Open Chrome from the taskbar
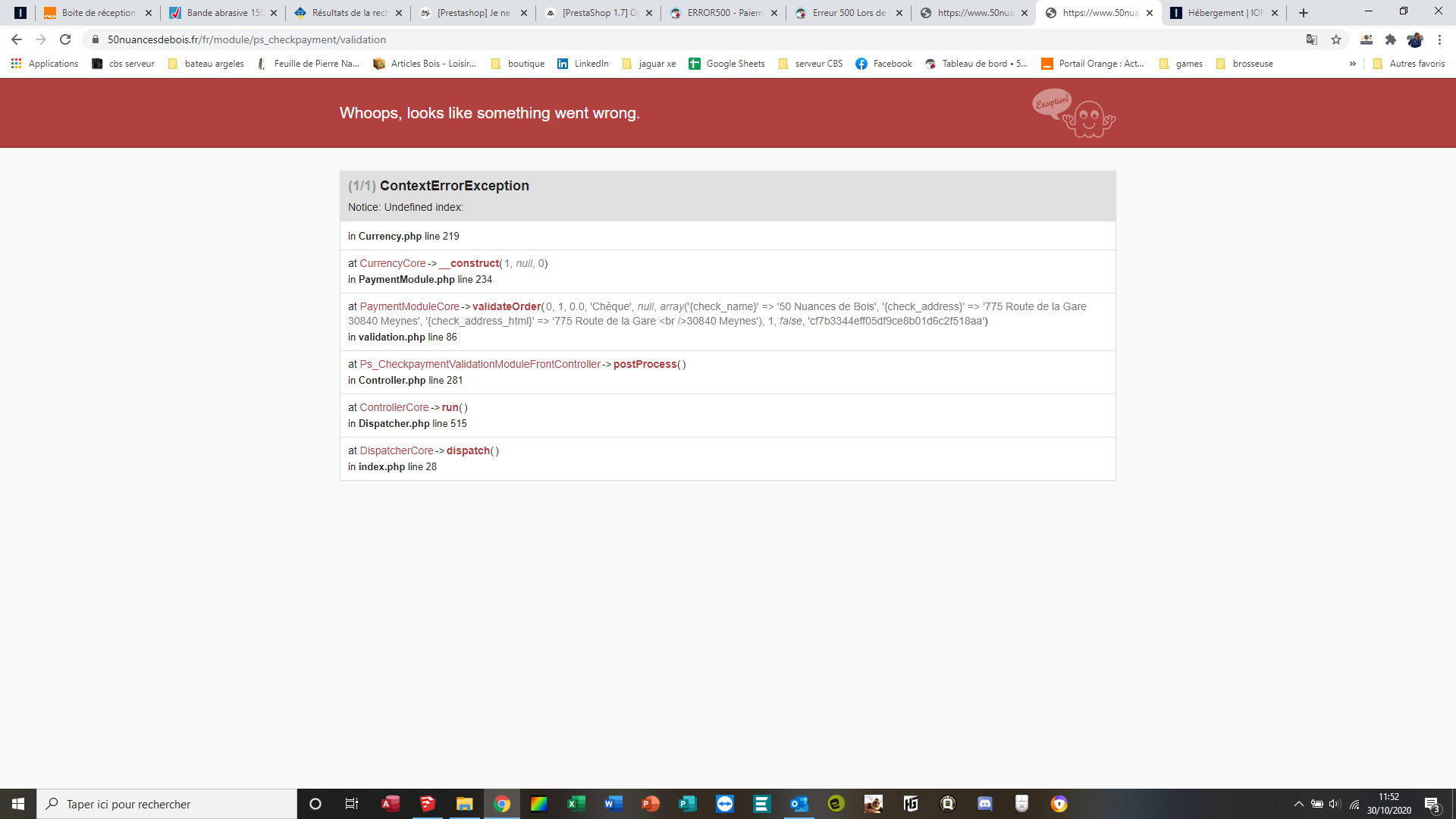1456x819 pixels. click(x=502, y=804)
